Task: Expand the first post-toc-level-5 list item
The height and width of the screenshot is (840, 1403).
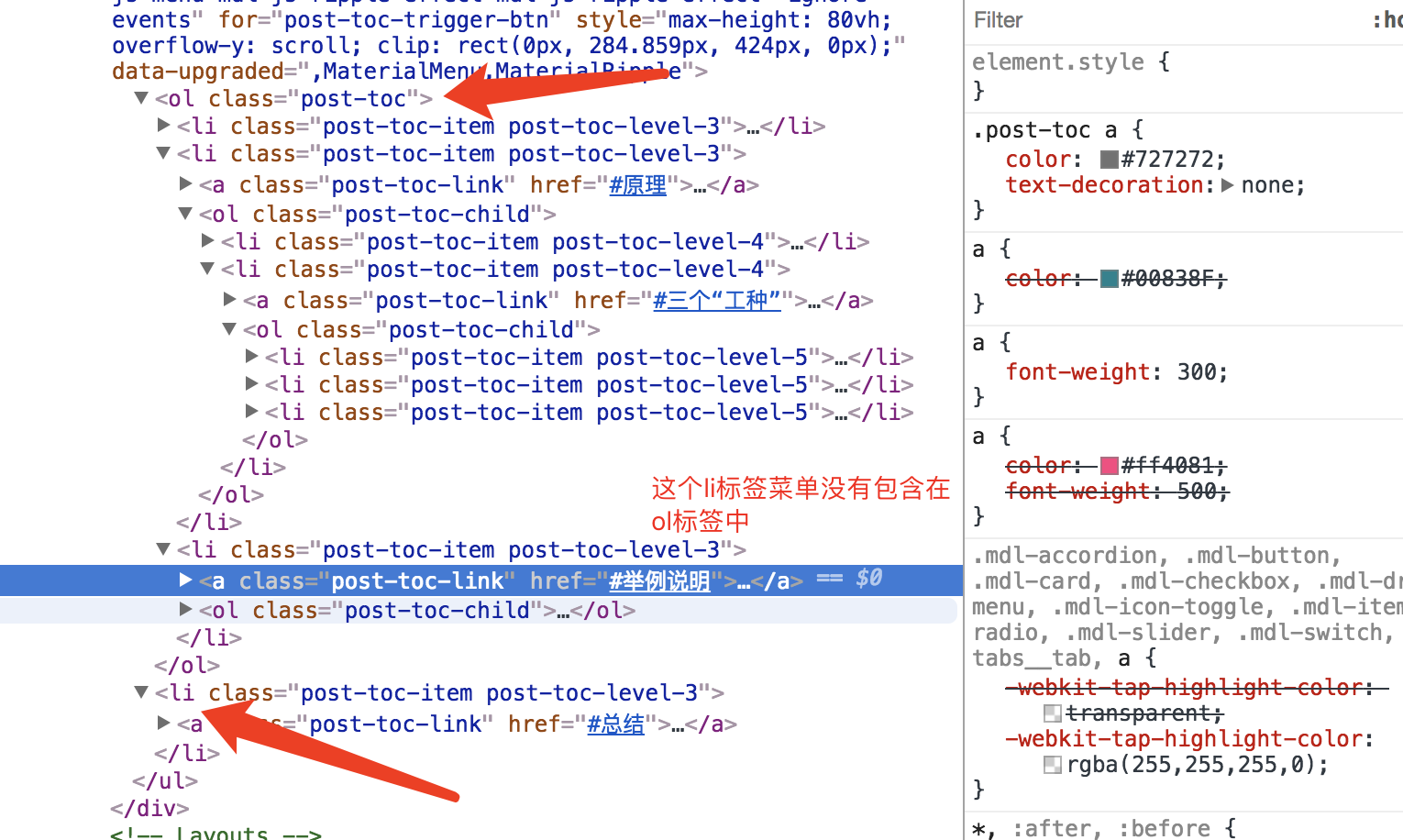Action: [x=250, y=356]
